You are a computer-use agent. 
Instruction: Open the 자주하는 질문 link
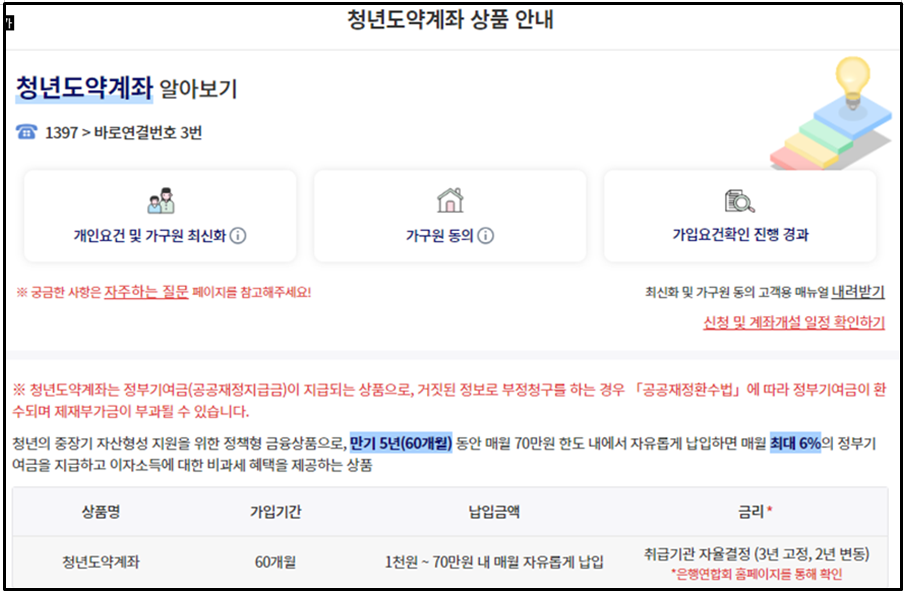(146, 292)
